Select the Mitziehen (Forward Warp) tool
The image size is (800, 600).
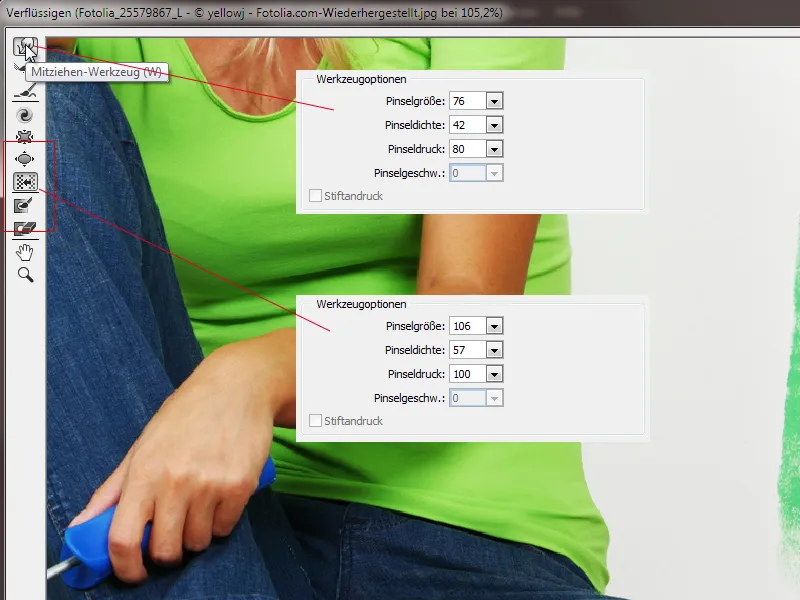[x=25, y=47]
